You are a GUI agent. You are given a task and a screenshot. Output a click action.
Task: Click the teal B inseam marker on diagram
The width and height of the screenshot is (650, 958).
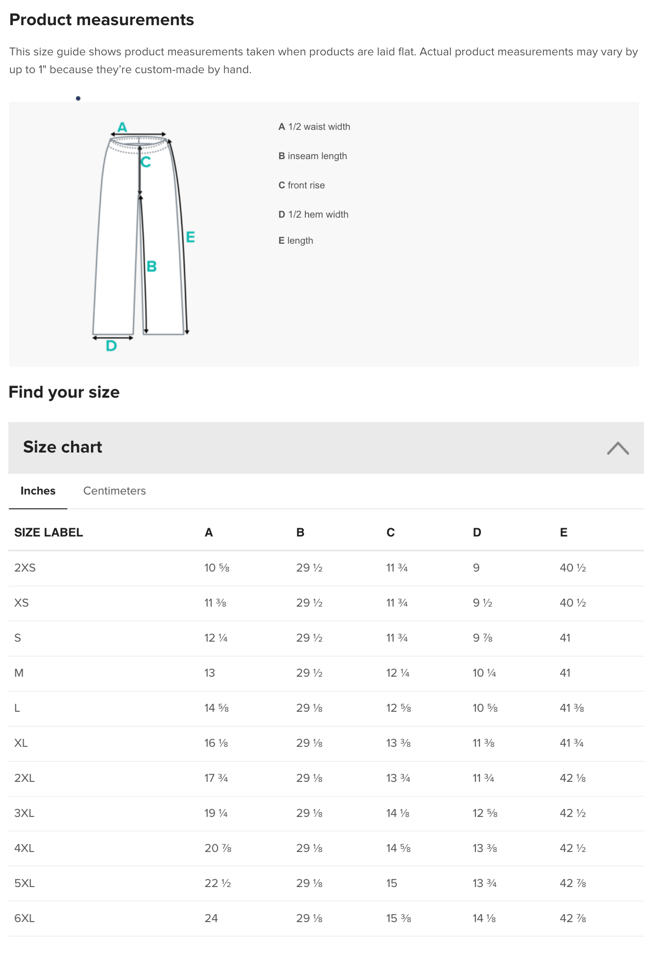click(151, 267)
